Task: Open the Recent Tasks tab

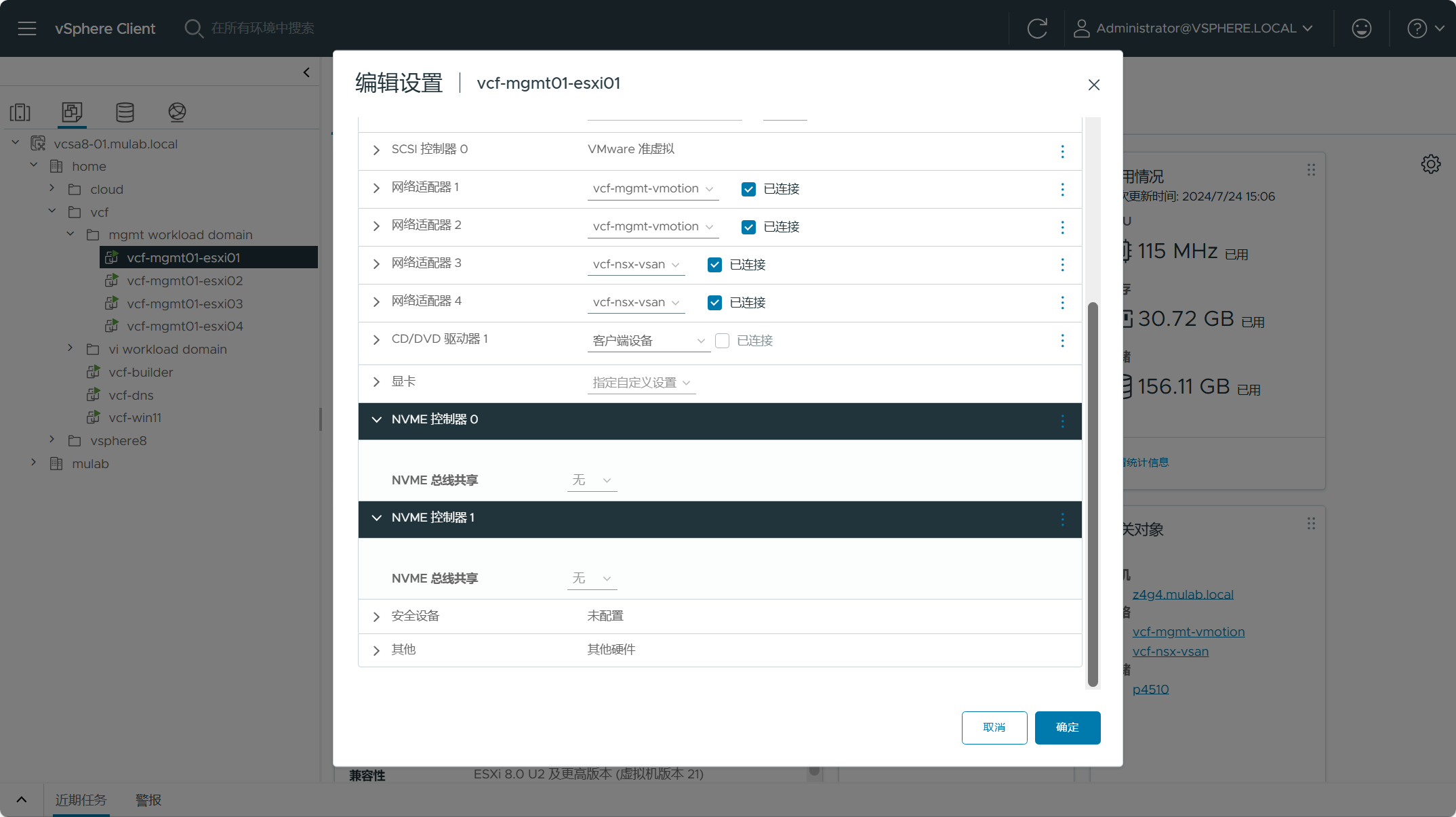Action: [x=81, y=800]
